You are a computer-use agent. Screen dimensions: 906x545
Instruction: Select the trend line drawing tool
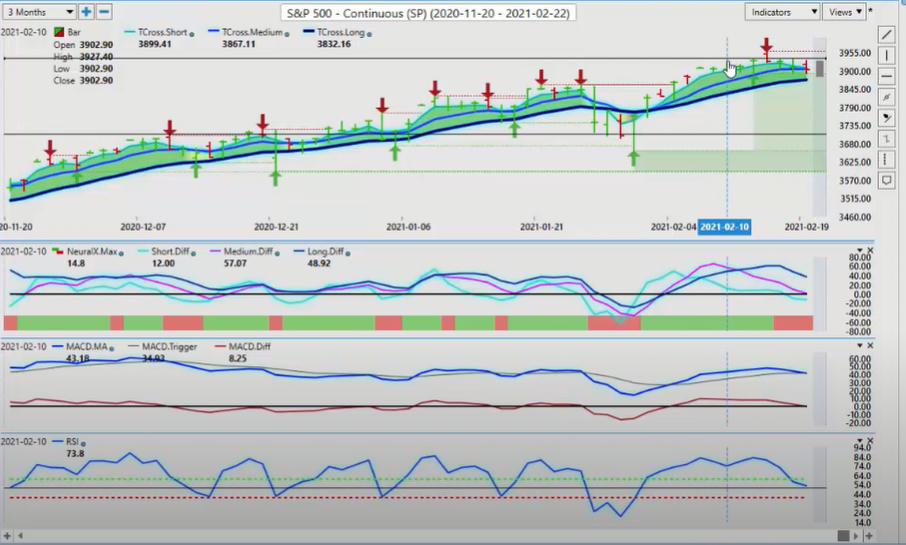click(886, 35)
